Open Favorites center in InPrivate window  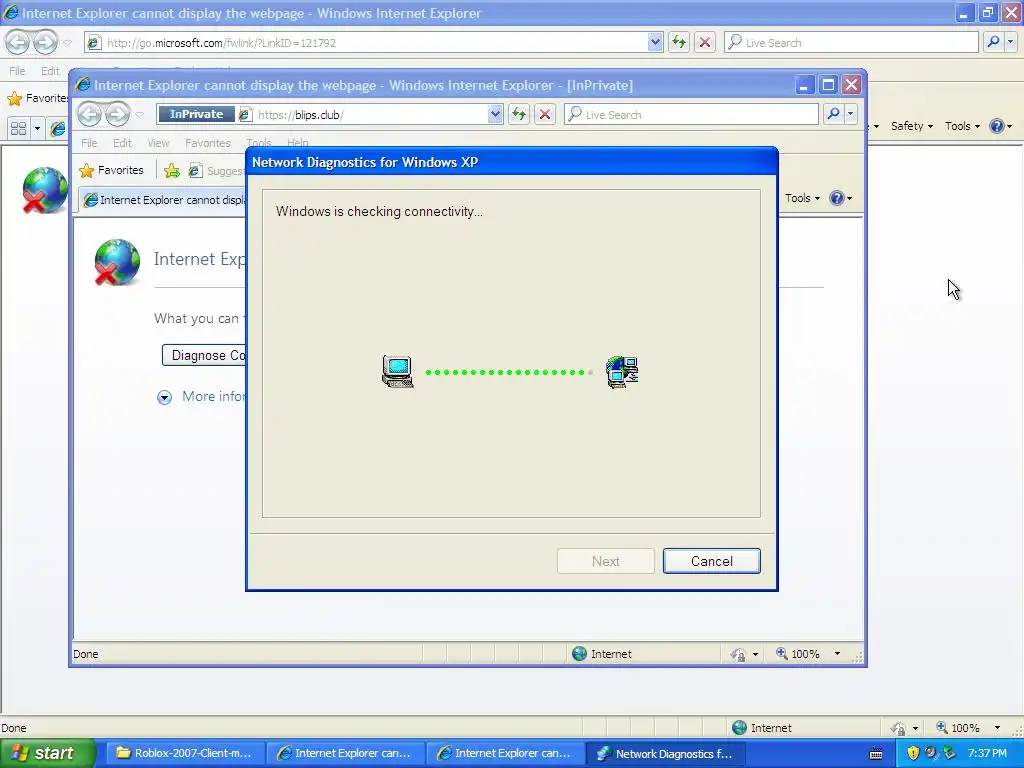(111, 170)
